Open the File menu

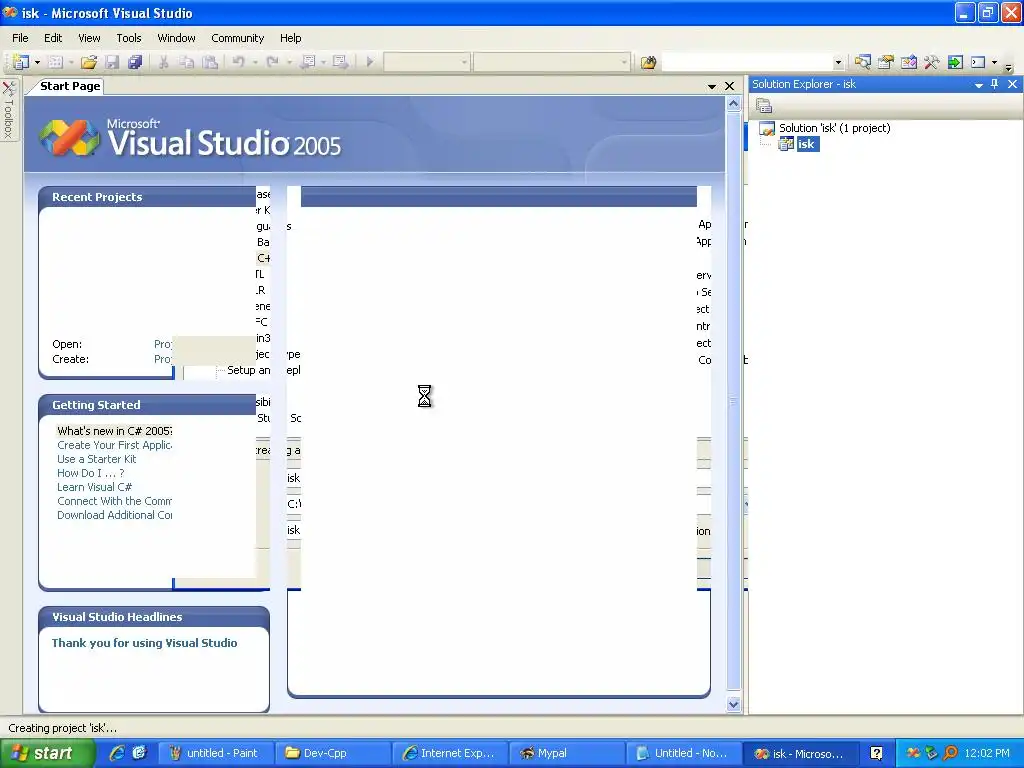(x=20, y=38)
